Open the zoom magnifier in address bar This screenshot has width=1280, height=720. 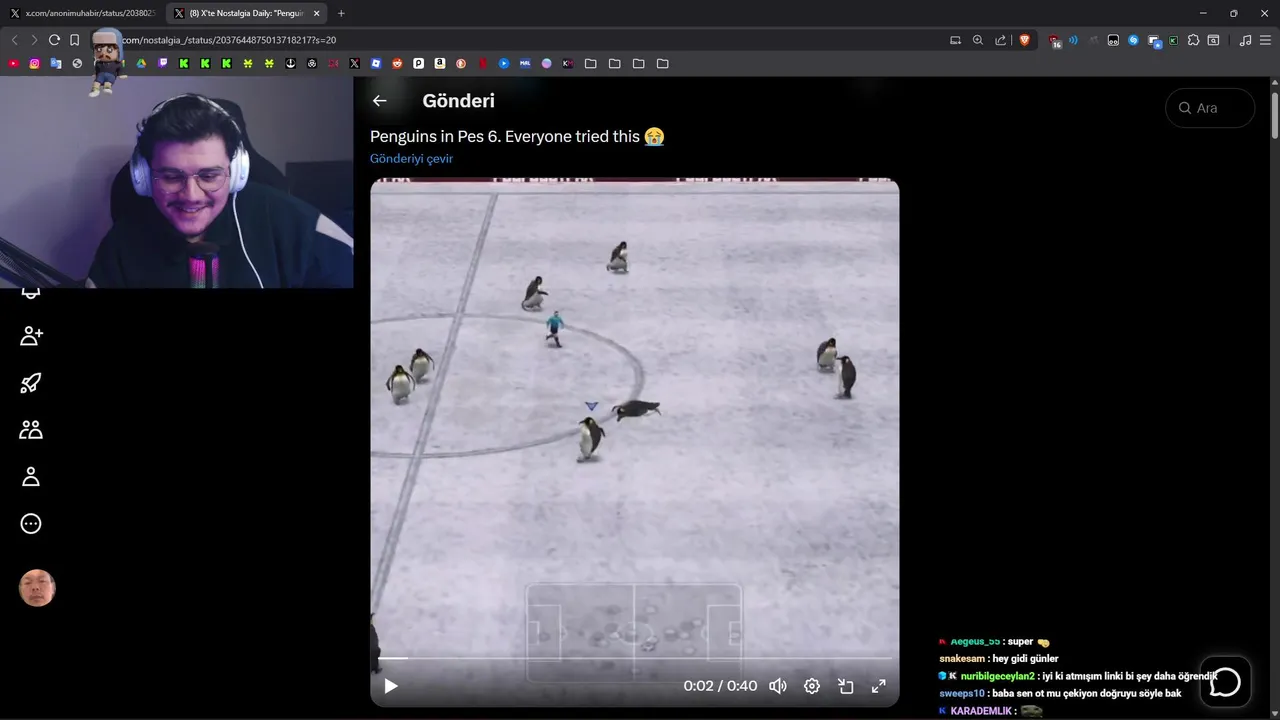click(978, 40)
